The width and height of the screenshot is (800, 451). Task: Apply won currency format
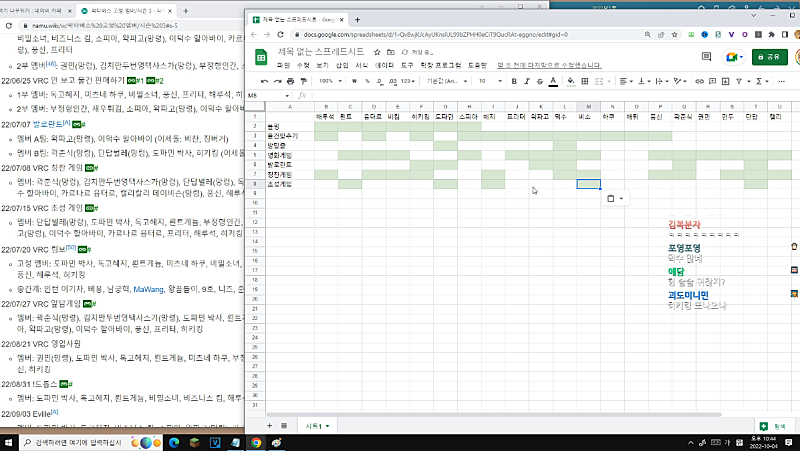coord(354,81)
